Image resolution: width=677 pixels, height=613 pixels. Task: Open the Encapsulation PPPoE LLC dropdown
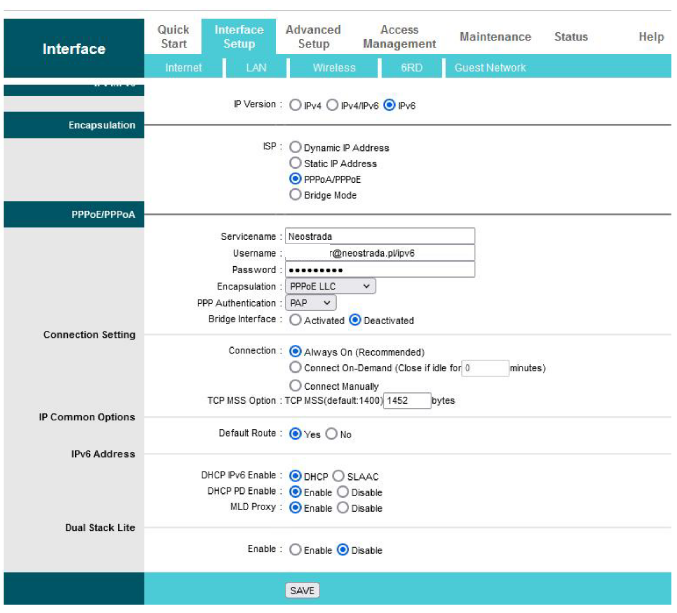(x=330, y=286)
